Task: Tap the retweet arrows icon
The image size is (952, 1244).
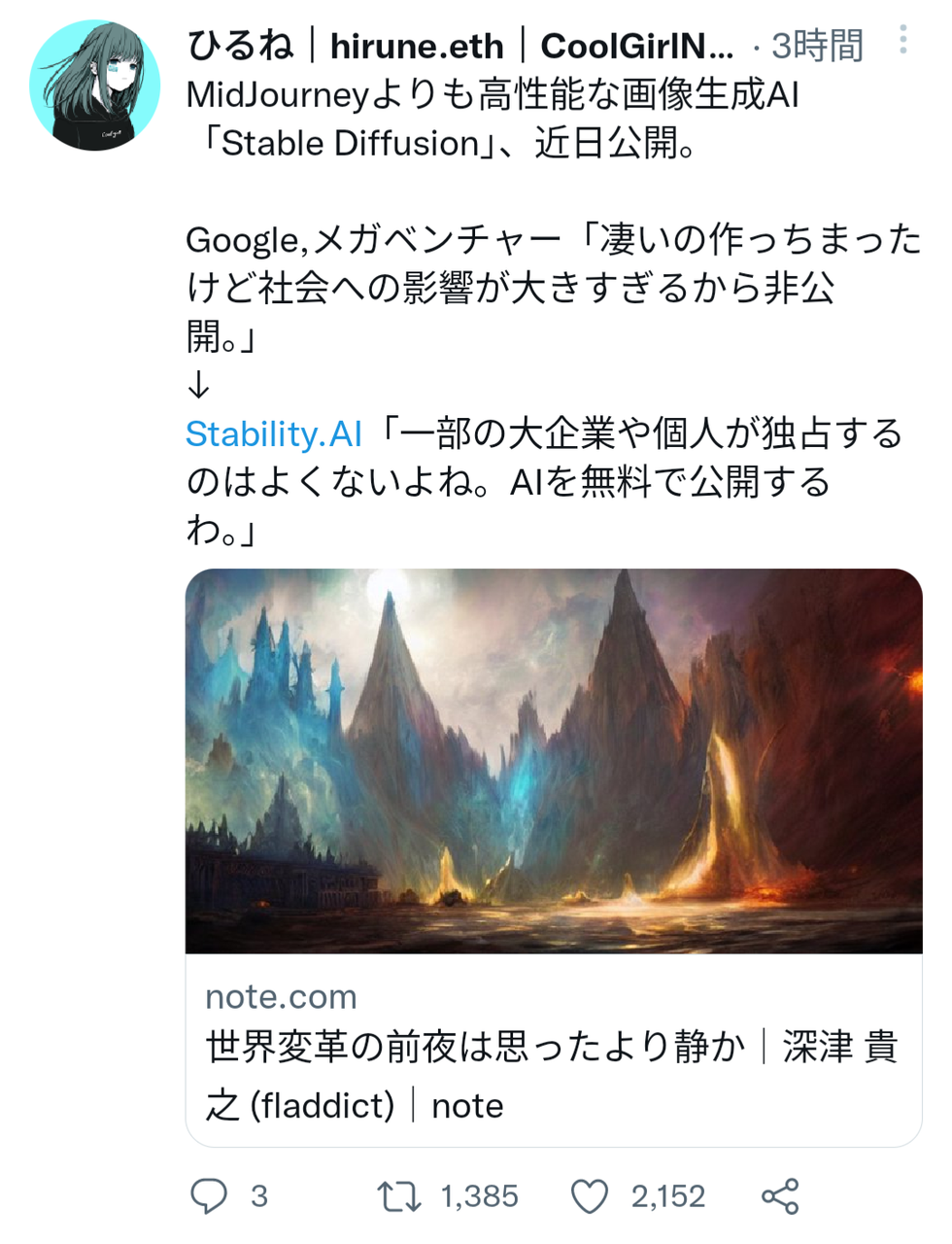Action: pos(399,1196)
